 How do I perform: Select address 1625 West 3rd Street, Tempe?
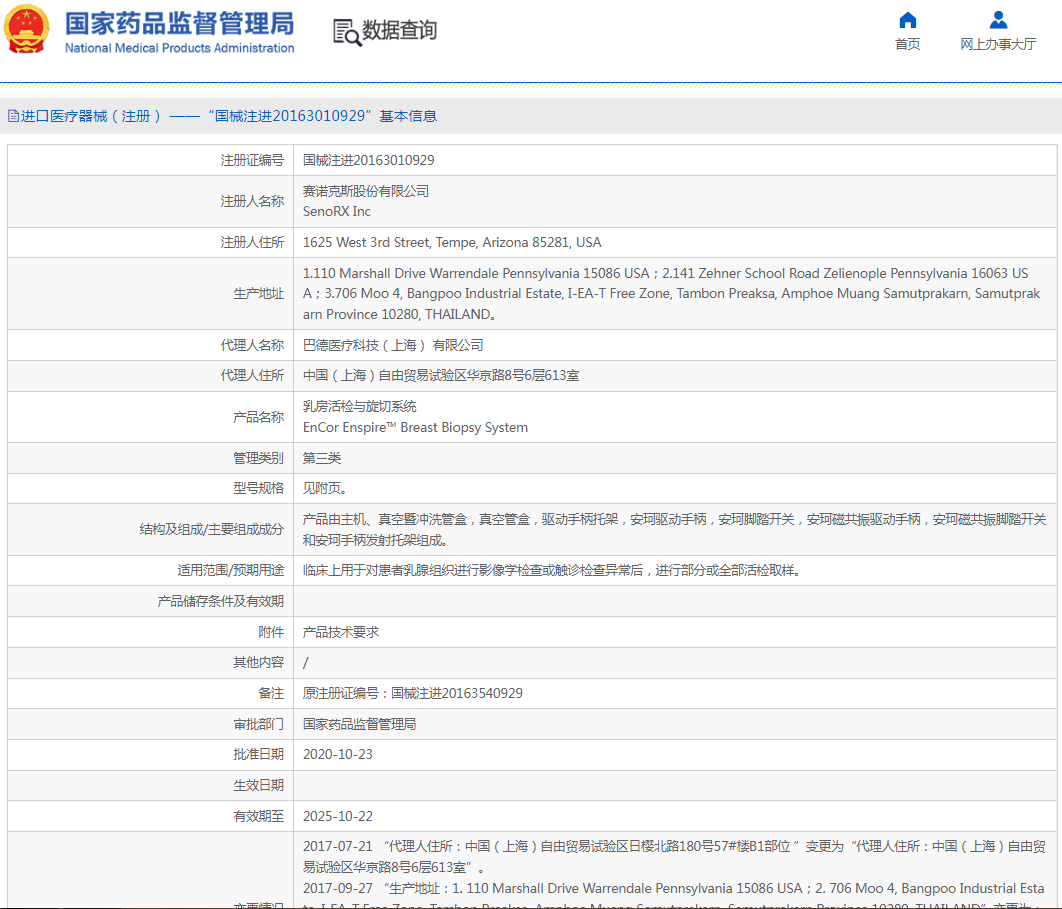pyautogui.click(x=452, y=242)
